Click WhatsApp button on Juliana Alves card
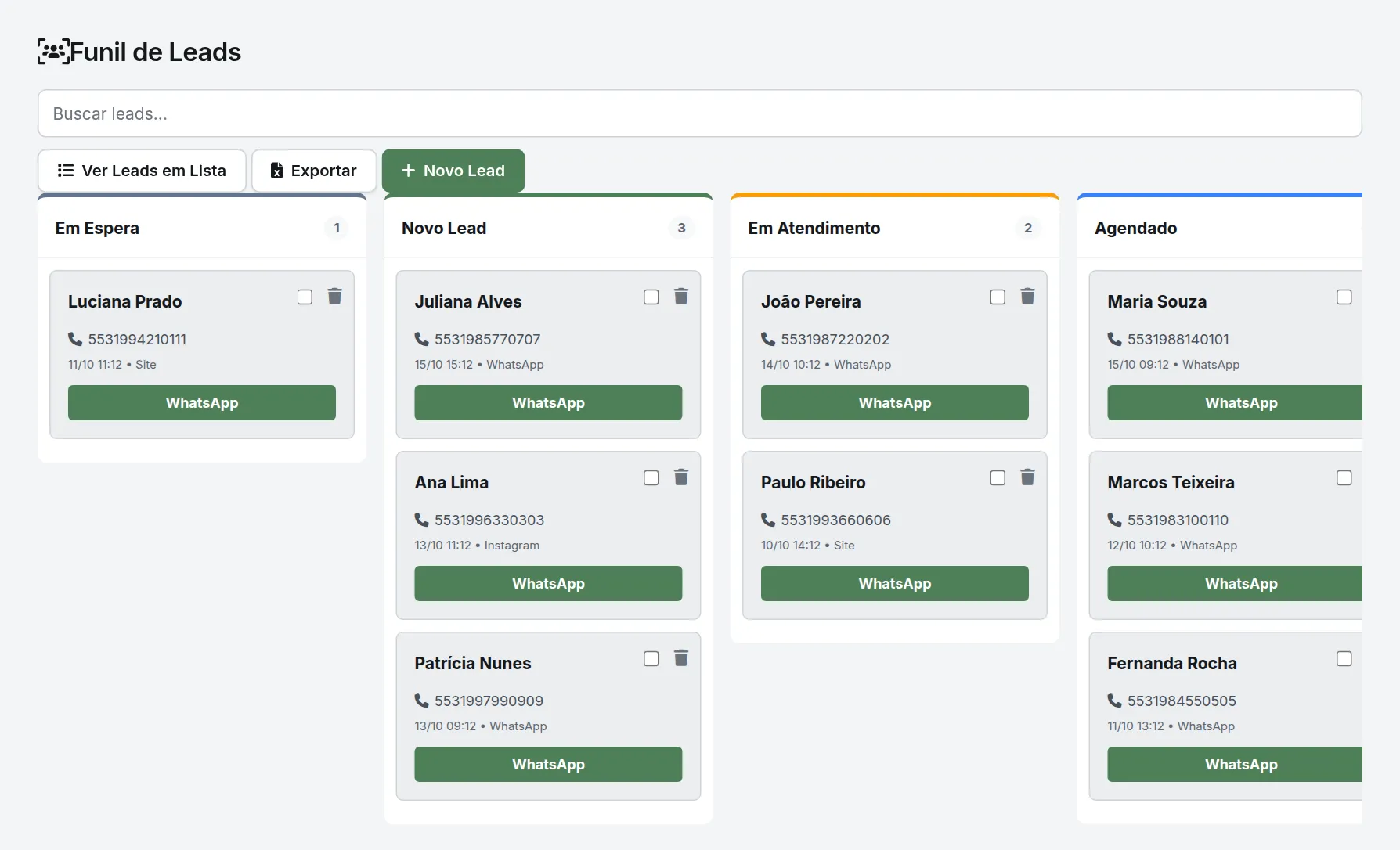 pyautogui.click(x=548, y=402)
